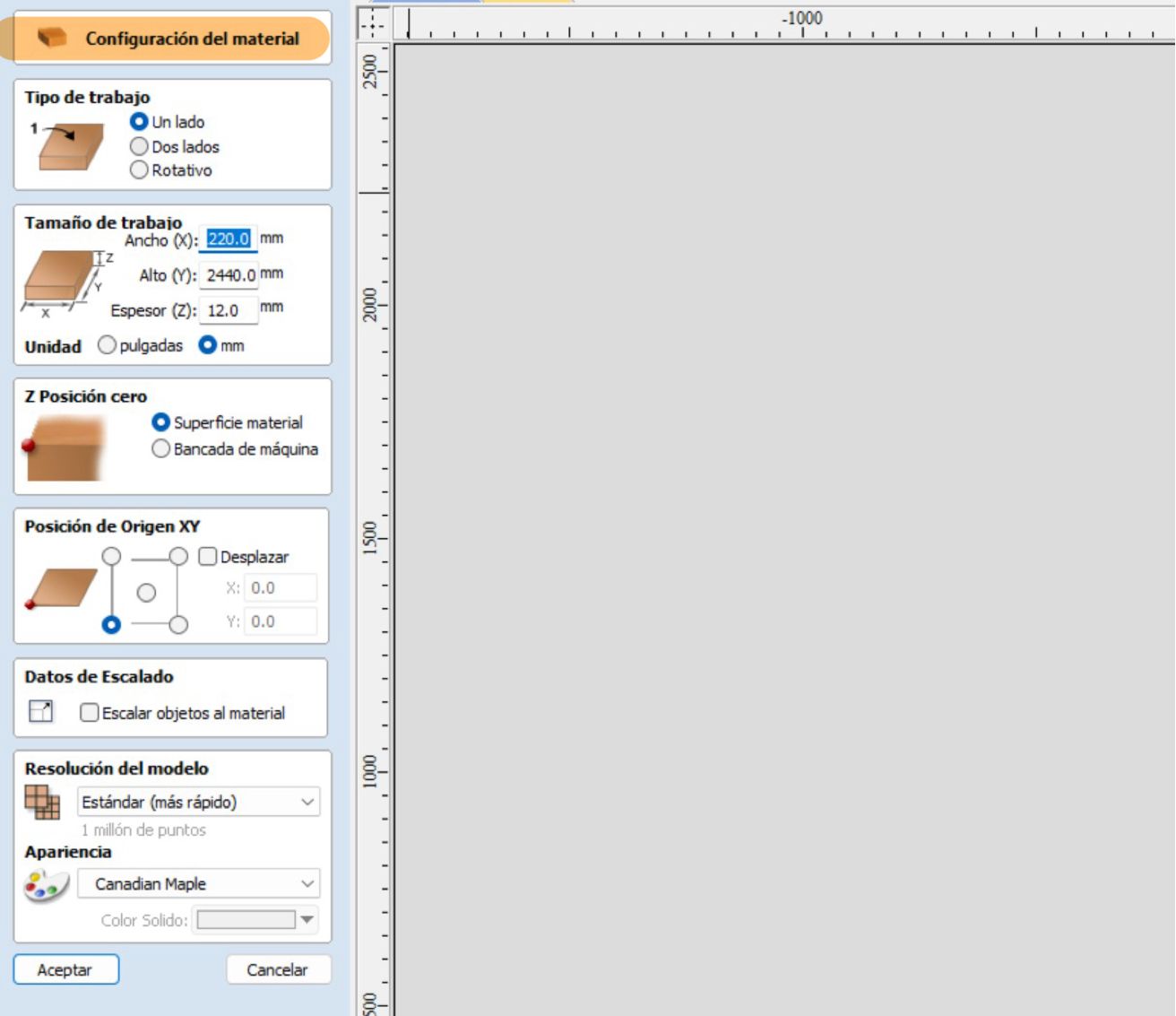Image resolution: width=1176 pixels, height=1016 pixels.
Task: Click the 2000 mark on the vertical ruler
Action: tap(371, 305)
